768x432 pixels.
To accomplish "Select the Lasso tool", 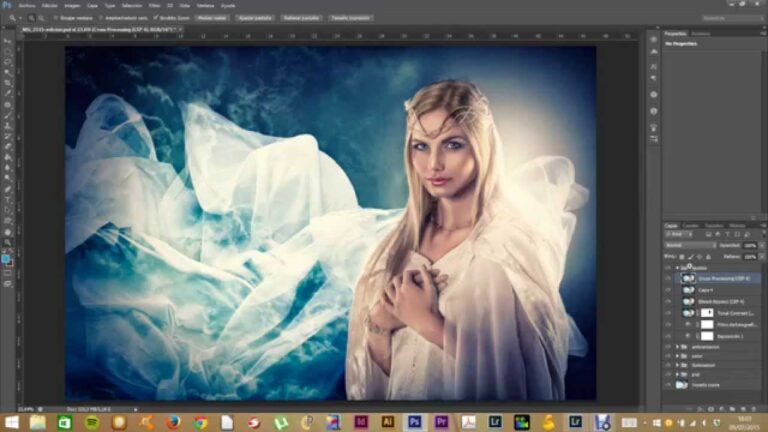I will point(7,62).
